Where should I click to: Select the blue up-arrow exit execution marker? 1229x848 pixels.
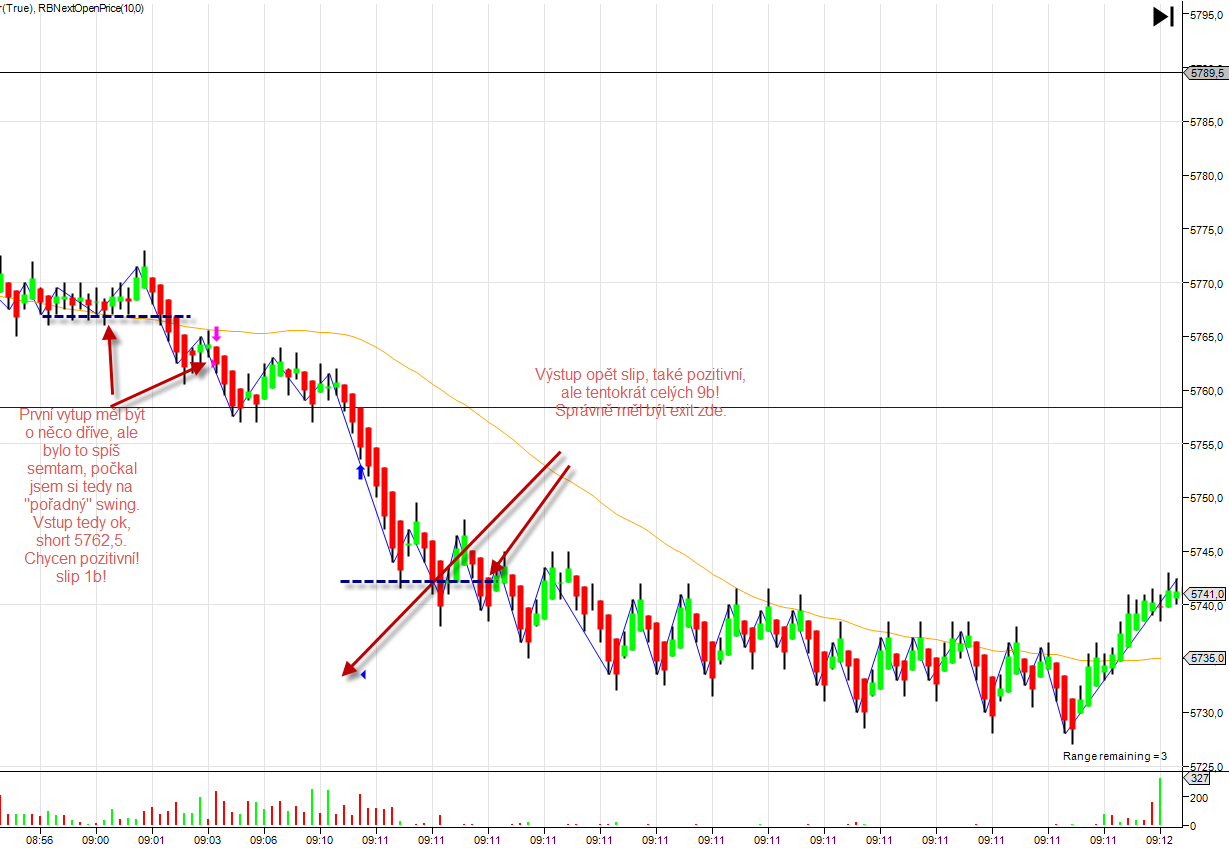click(x=360, y=471)
